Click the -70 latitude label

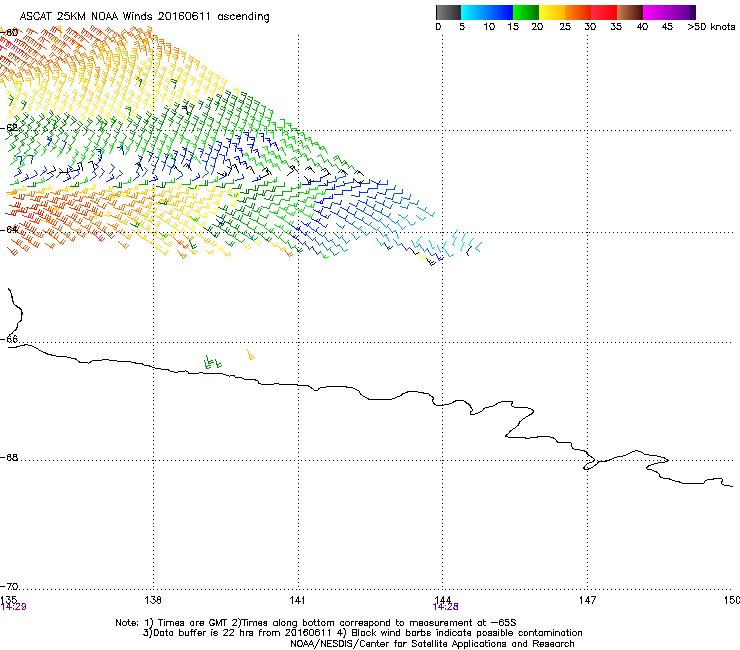coord(10,586)
